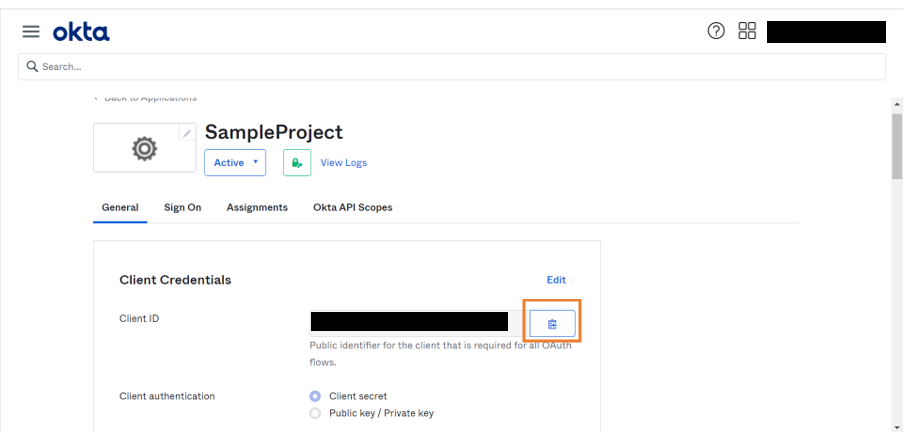The image size is (904, 436).
Task: Open the hamburger navigation menu
Action: (x=31, y=32)
